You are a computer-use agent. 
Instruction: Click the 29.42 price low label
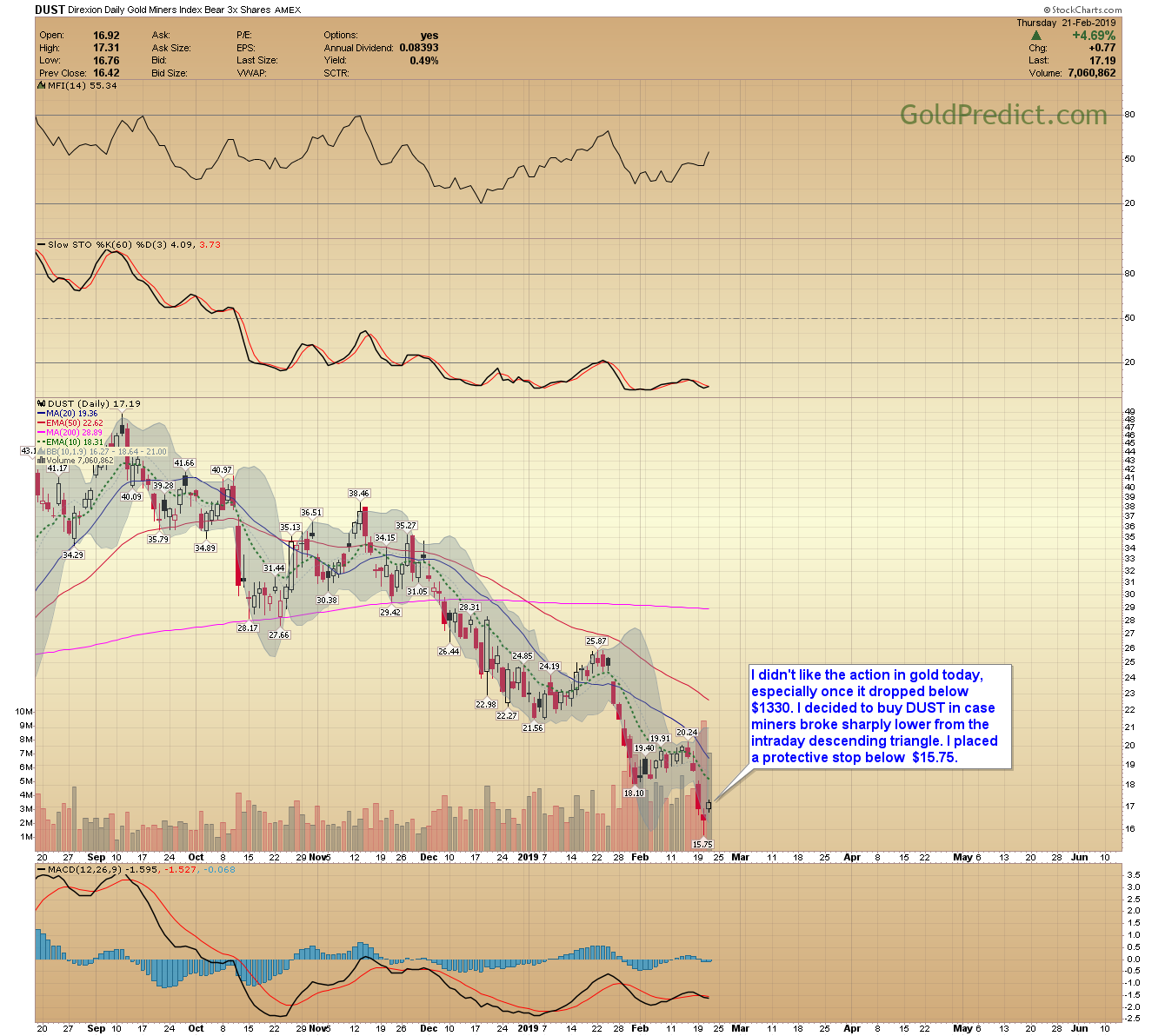390,613
